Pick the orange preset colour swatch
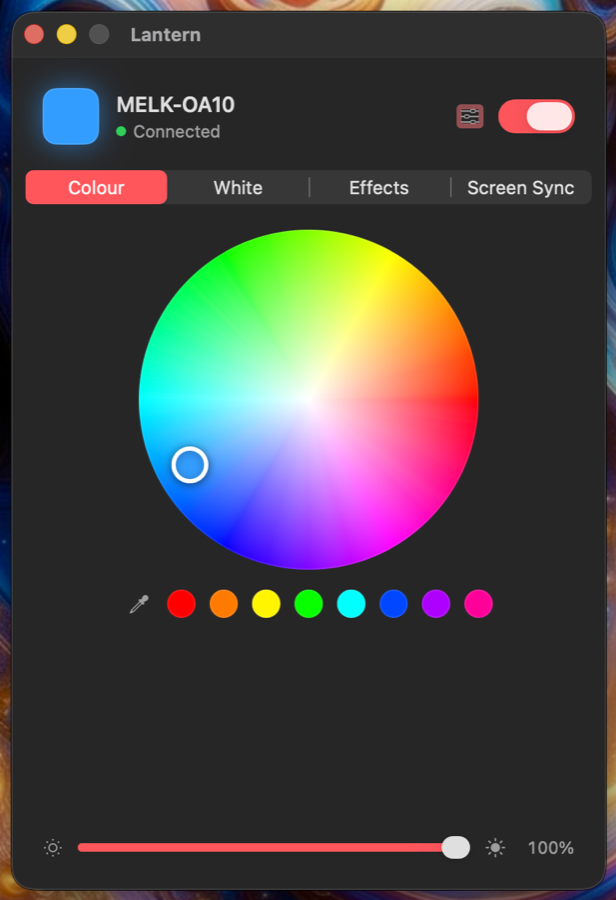The height and width of the screenshot is (900, 616). (x=224, y=604)
